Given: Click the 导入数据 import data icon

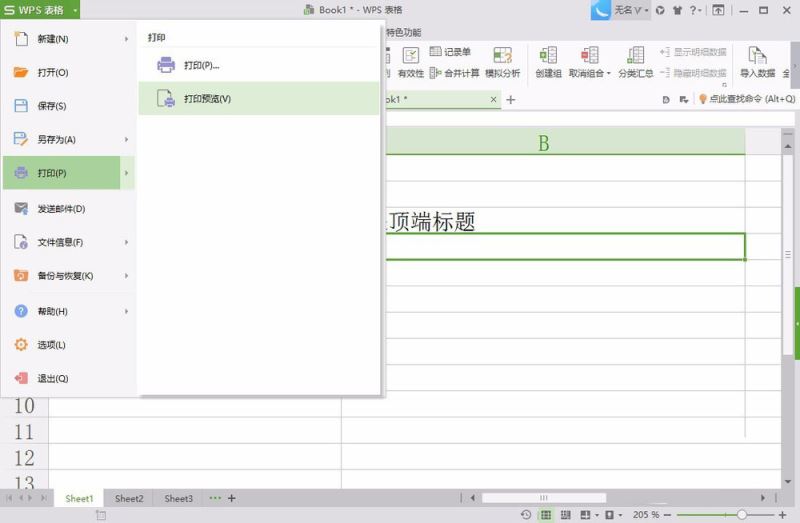Looking at the screenshot, I should (x=758, y=55).
